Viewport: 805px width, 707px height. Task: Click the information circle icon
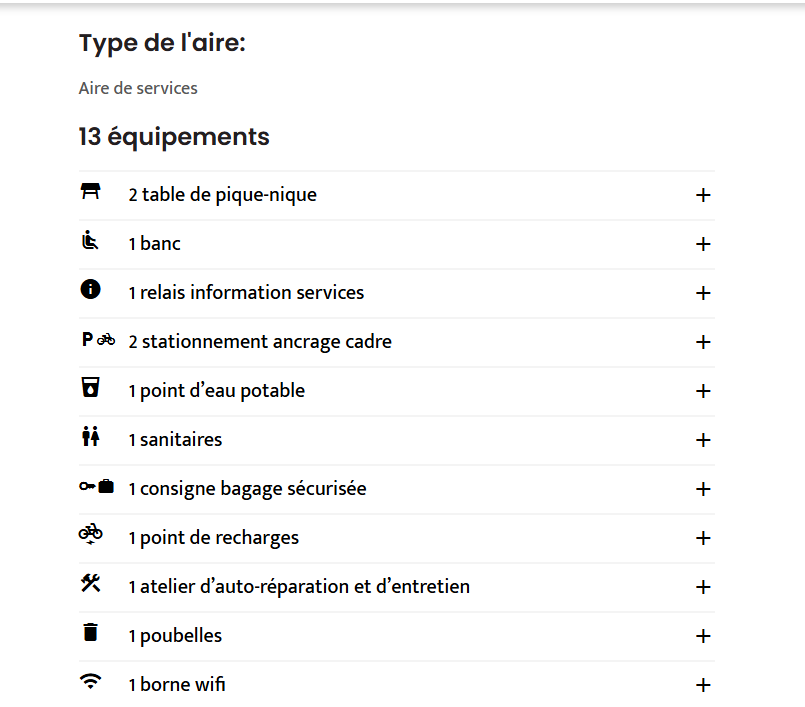point(91,289)
